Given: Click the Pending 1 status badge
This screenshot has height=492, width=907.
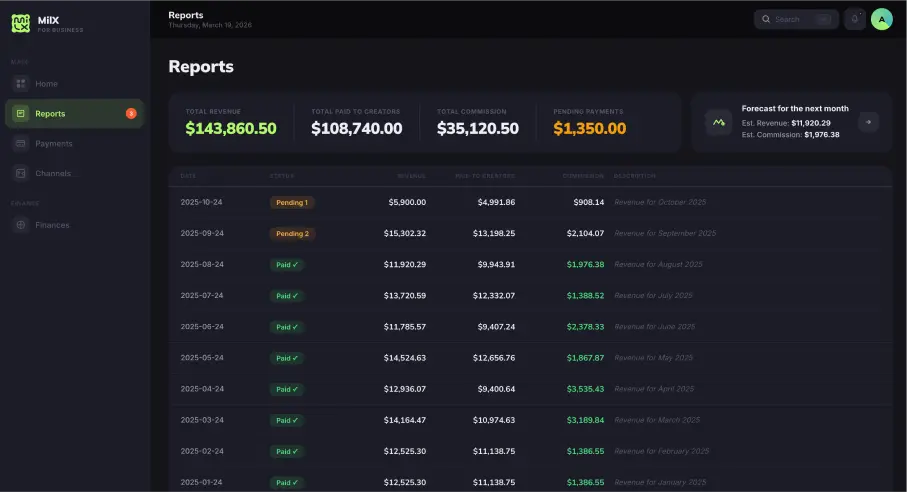Looking at the screenshot, I should tap(291, 202).
